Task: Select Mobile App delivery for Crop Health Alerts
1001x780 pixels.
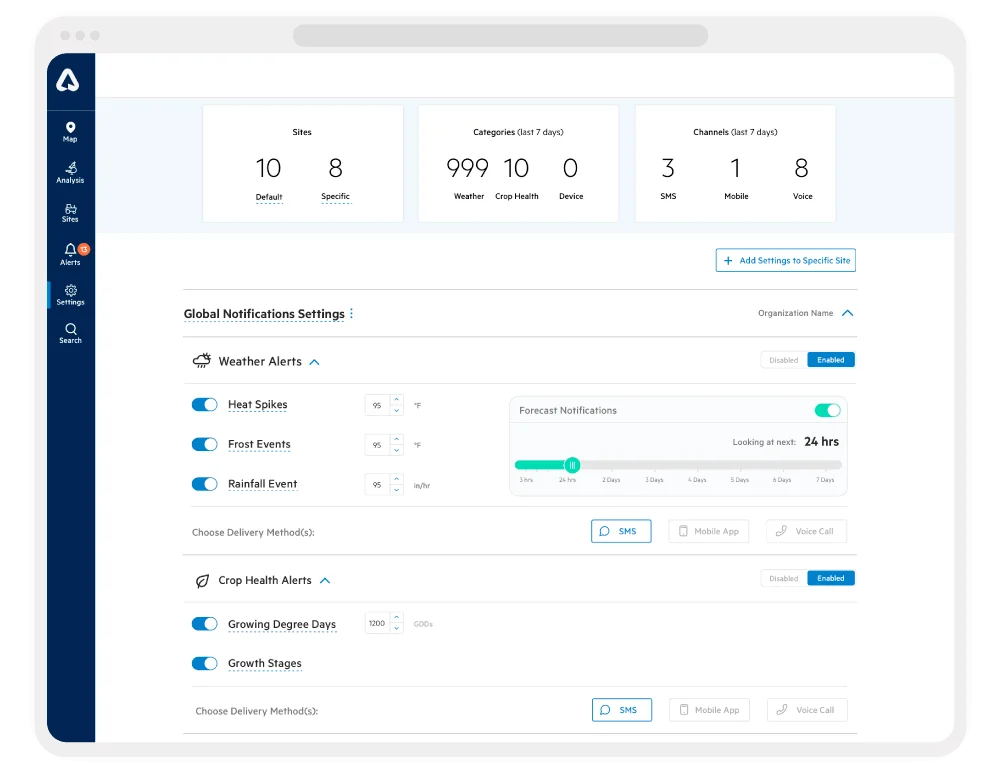Action: coord(709,710)
